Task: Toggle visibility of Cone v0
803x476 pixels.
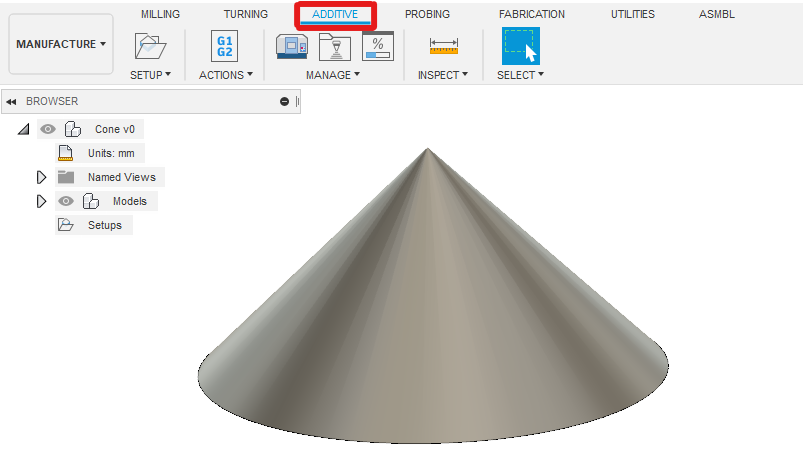Action: coord(48,129)
